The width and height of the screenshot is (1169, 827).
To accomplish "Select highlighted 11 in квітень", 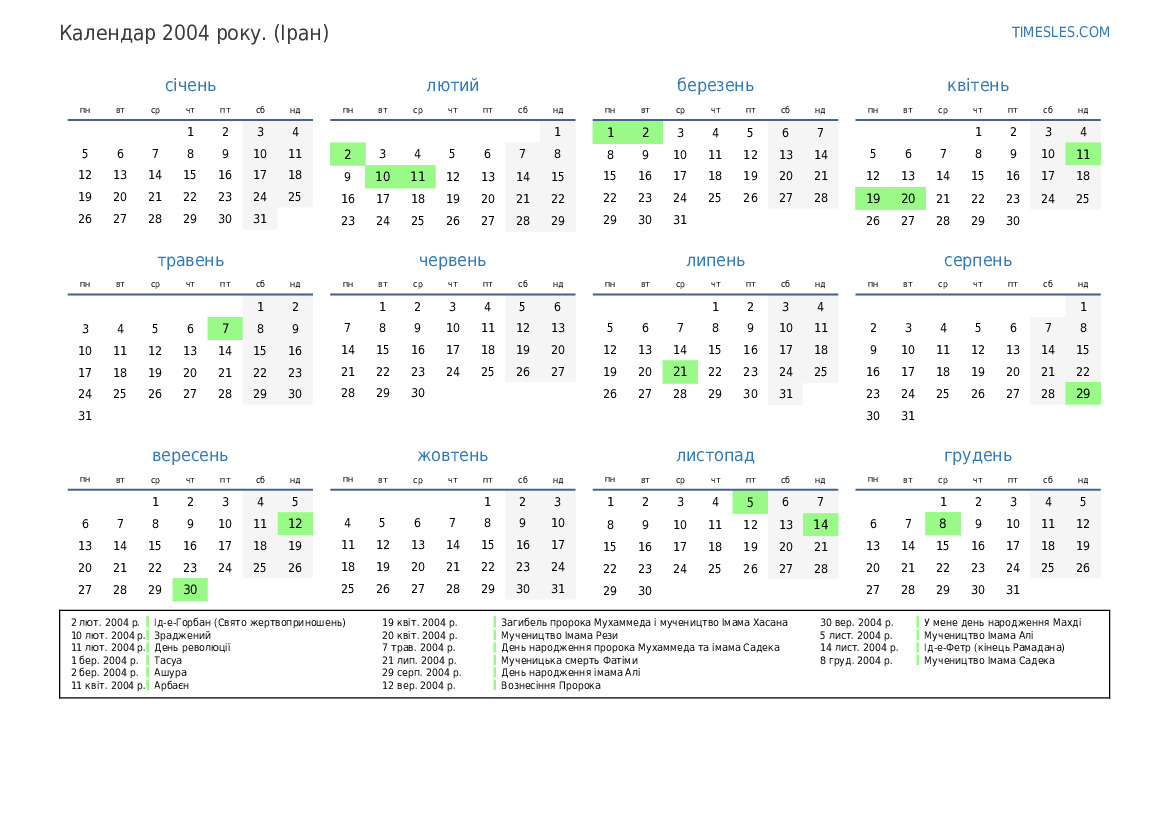I will (x=1083, y=154).
